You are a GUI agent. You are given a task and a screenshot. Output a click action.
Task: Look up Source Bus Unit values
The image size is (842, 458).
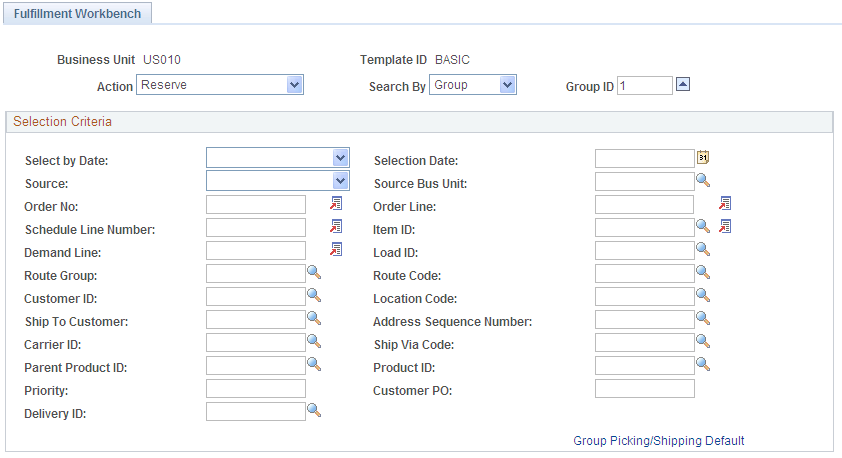point(703,180)
